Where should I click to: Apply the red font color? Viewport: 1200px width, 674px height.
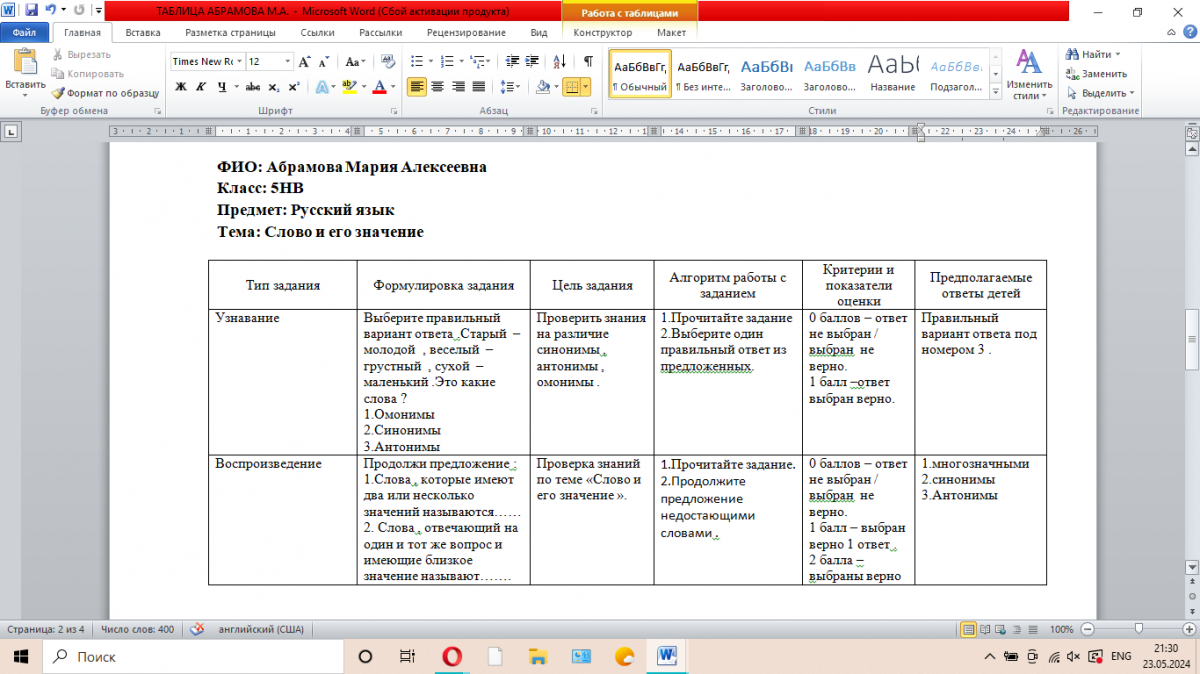[x=379, y=87]
